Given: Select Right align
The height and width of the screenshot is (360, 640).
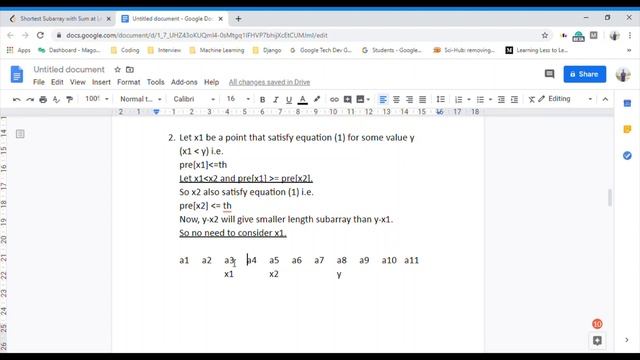Looking at the screenshot, I should point(409,99).
